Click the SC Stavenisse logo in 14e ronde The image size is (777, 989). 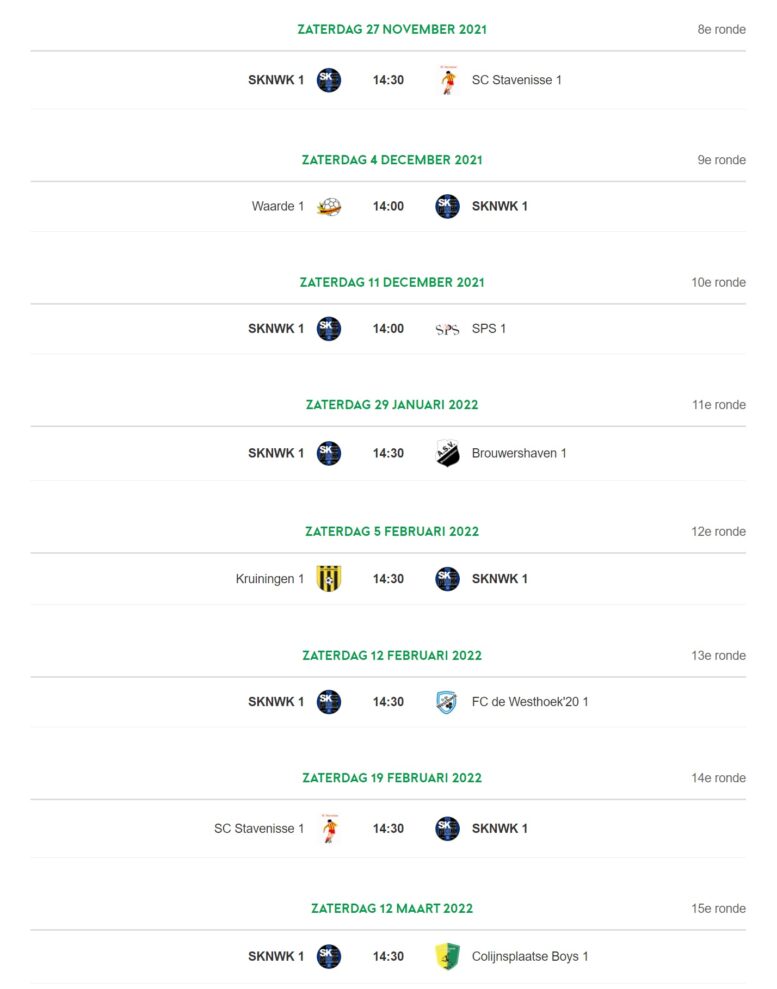coord(330,828)
